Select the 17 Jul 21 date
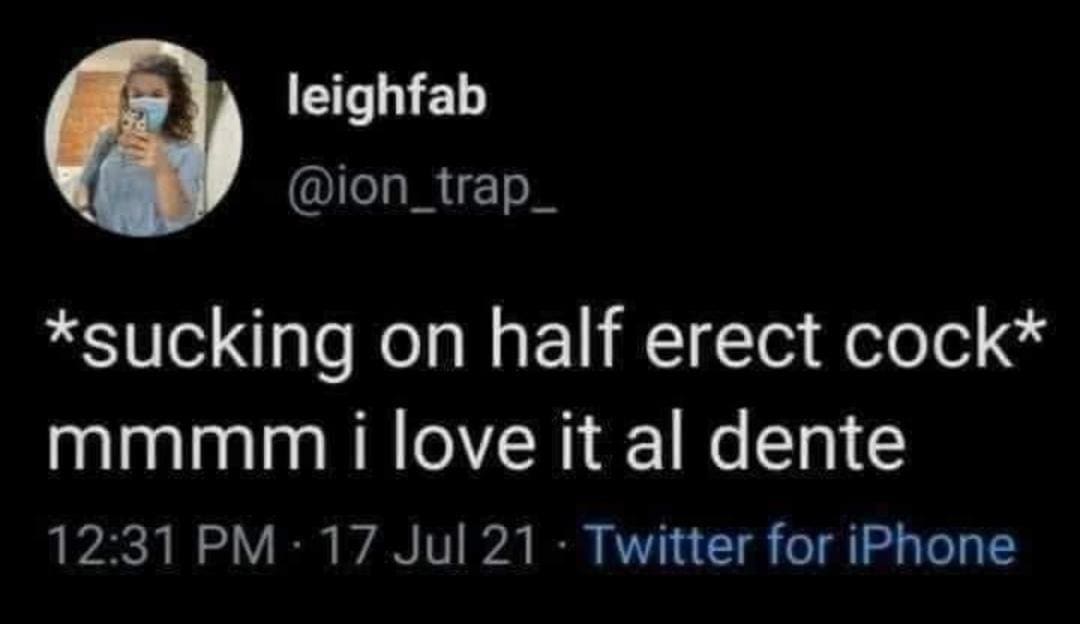The height and width of the screenshot is (624, 1080). point(425,546)
